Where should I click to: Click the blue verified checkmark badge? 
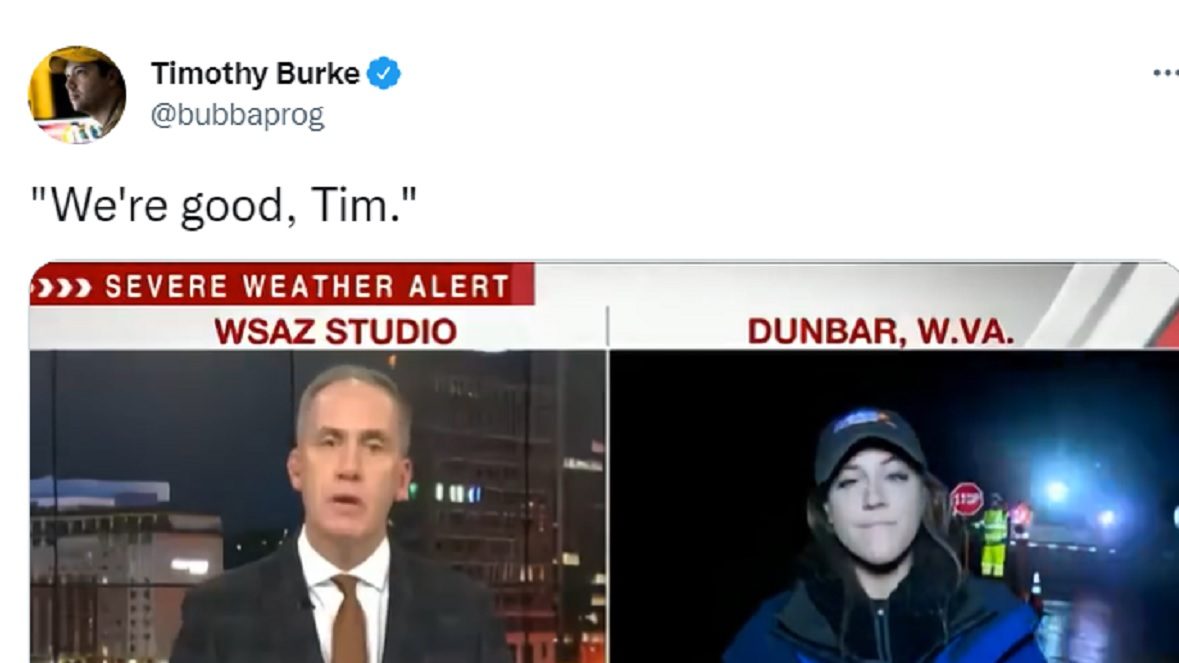click(x=383, y=74)
